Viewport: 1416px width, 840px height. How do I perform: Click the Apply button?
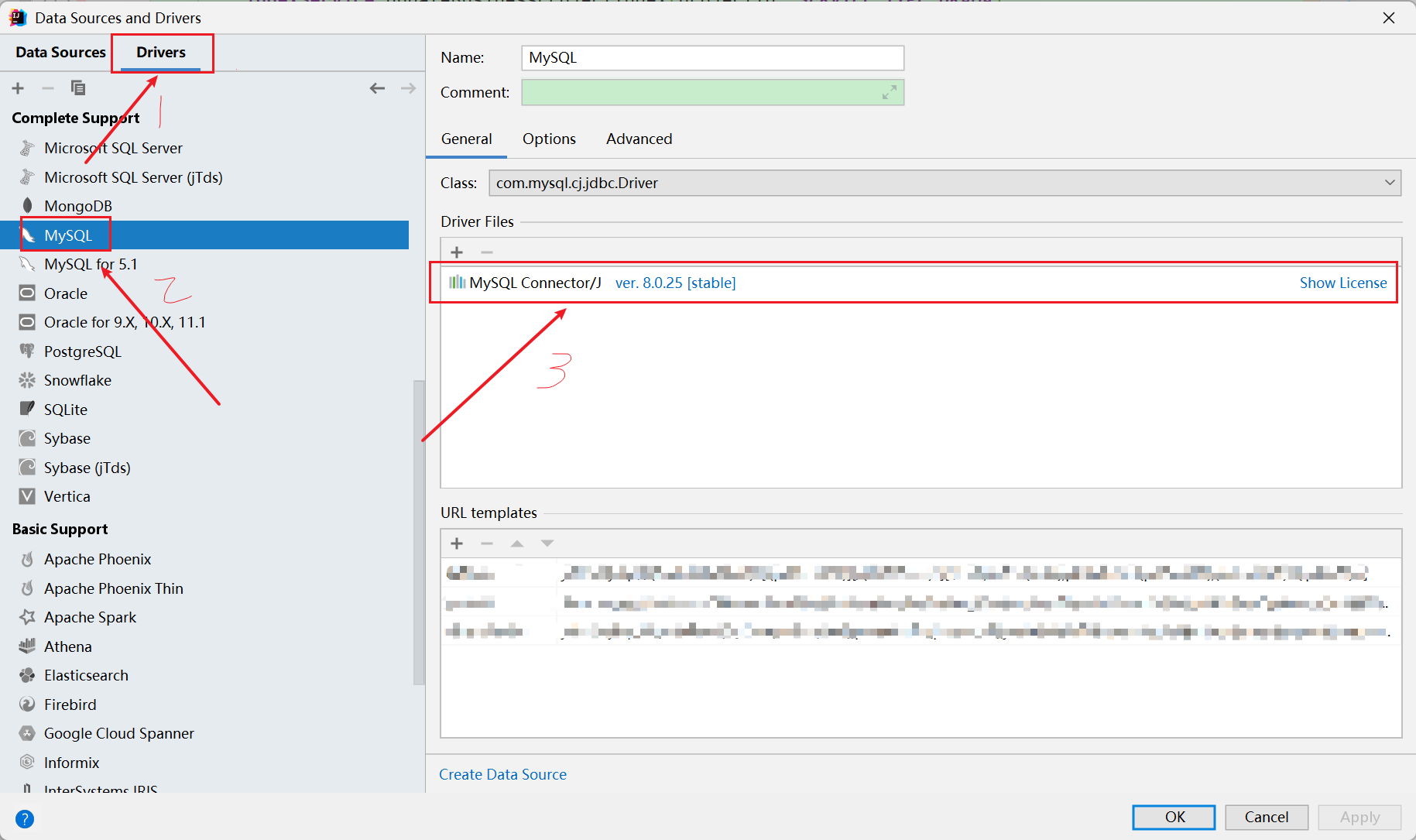pyautogui.click(x=1359, y=817)
